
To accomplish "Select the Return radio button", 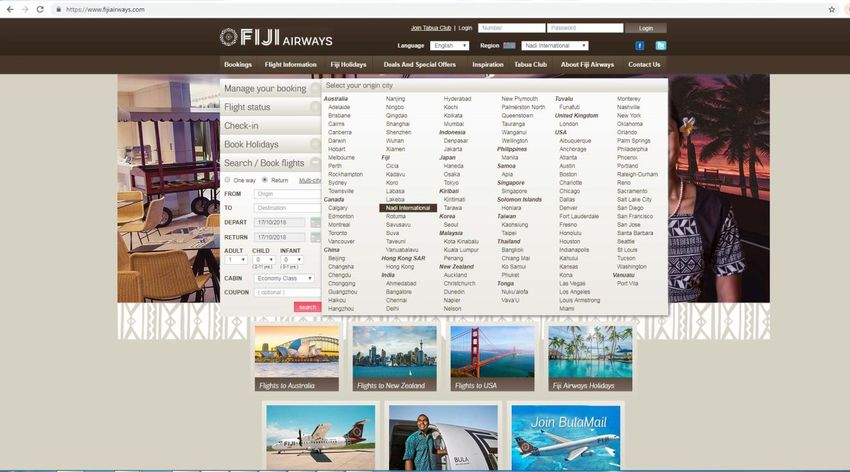I will (264, 180).
